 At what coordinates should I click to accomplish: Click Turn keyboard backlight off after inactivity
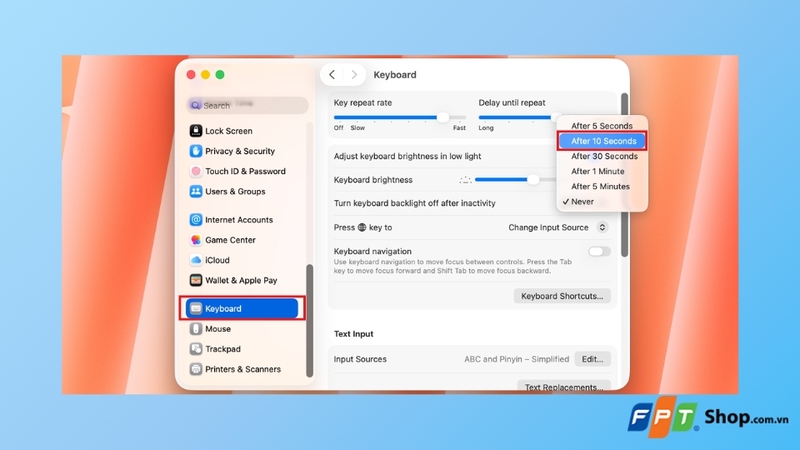(415, 203)
